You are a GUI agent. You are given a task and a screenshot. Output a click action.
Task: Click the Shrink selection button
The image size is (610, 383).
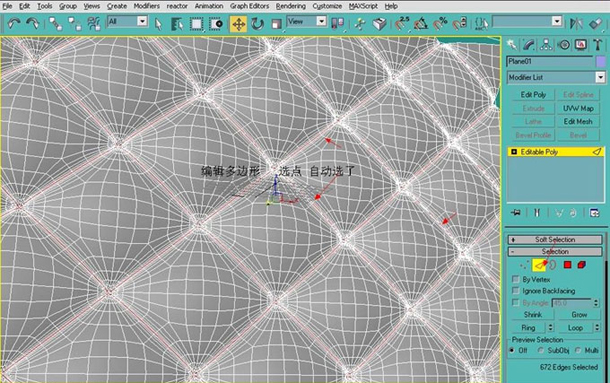533,314
